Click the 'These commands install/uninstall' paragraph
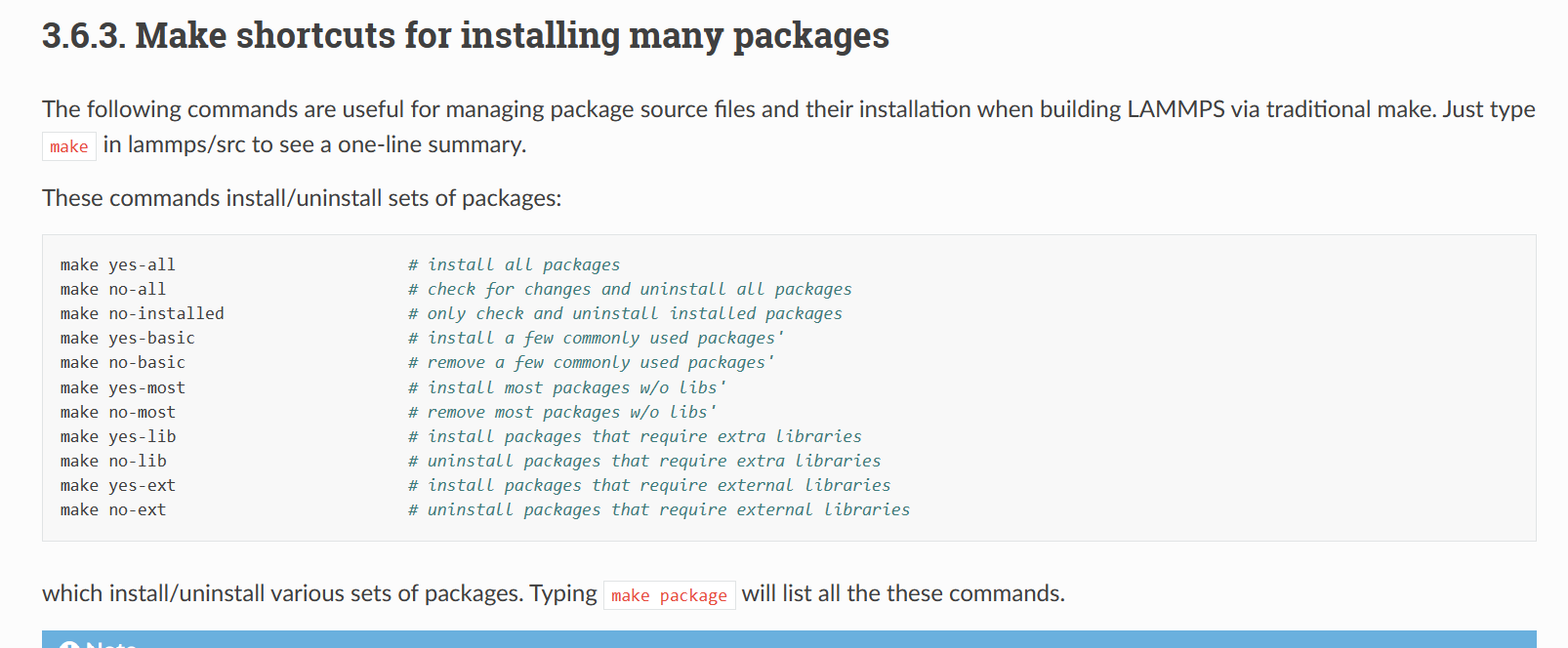 tap(302, 198)
